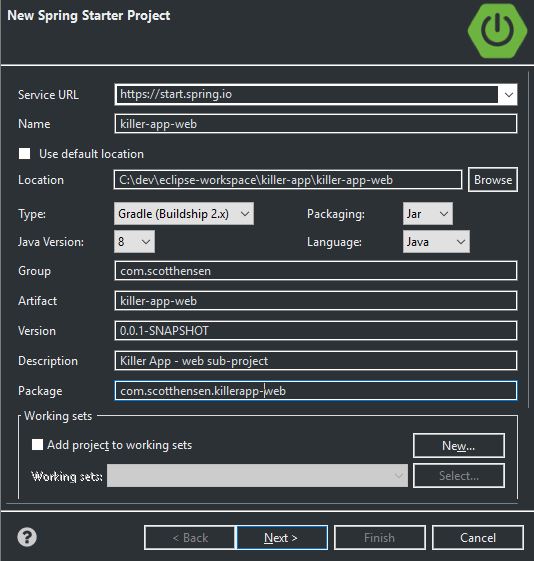
Task: Click the Artifact input field
Action: (316, 301)
